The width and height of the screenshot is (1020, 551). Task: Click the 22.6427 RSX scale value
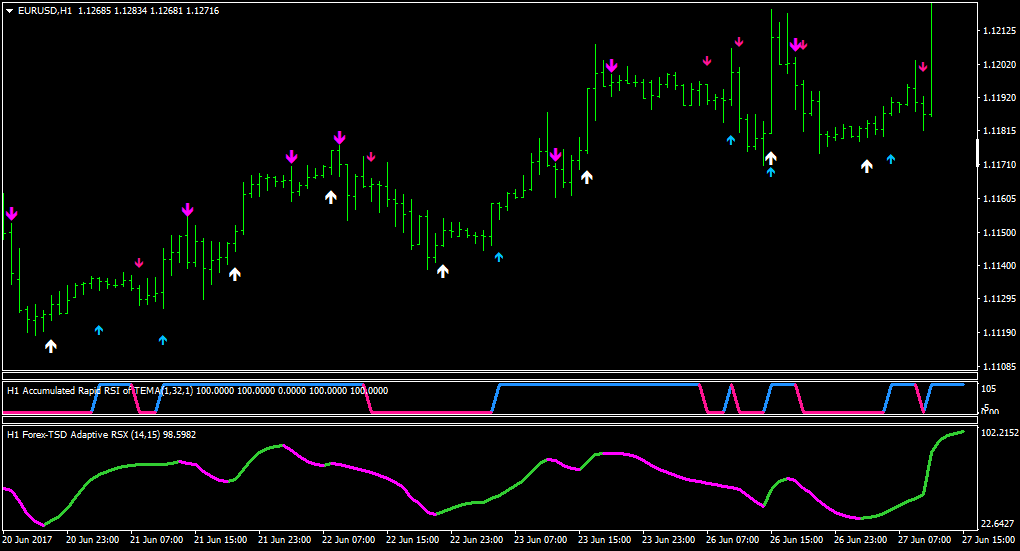point(997,524)
